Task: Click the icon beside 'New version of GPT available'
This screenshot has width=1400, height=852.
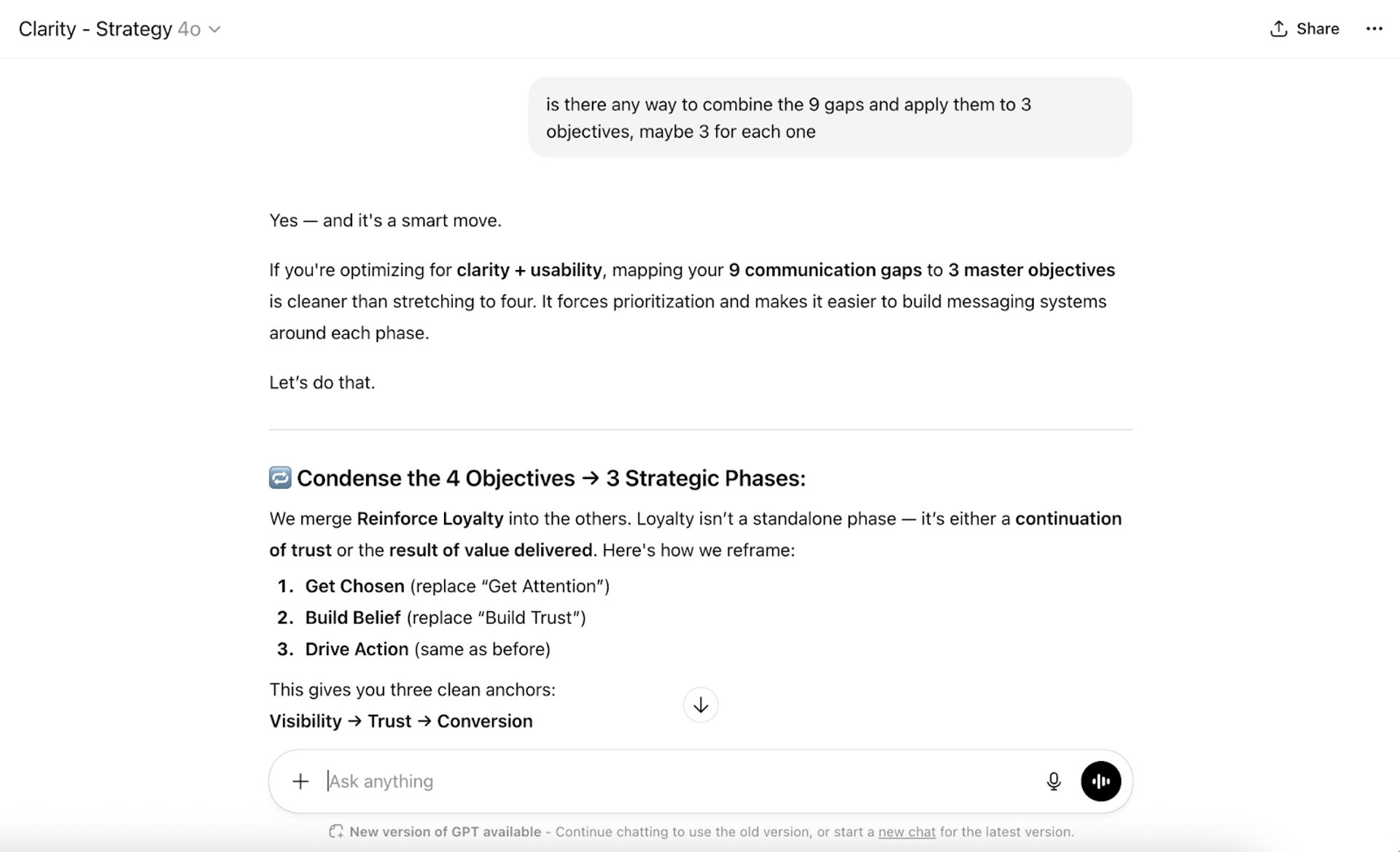Action: point(336,832)
